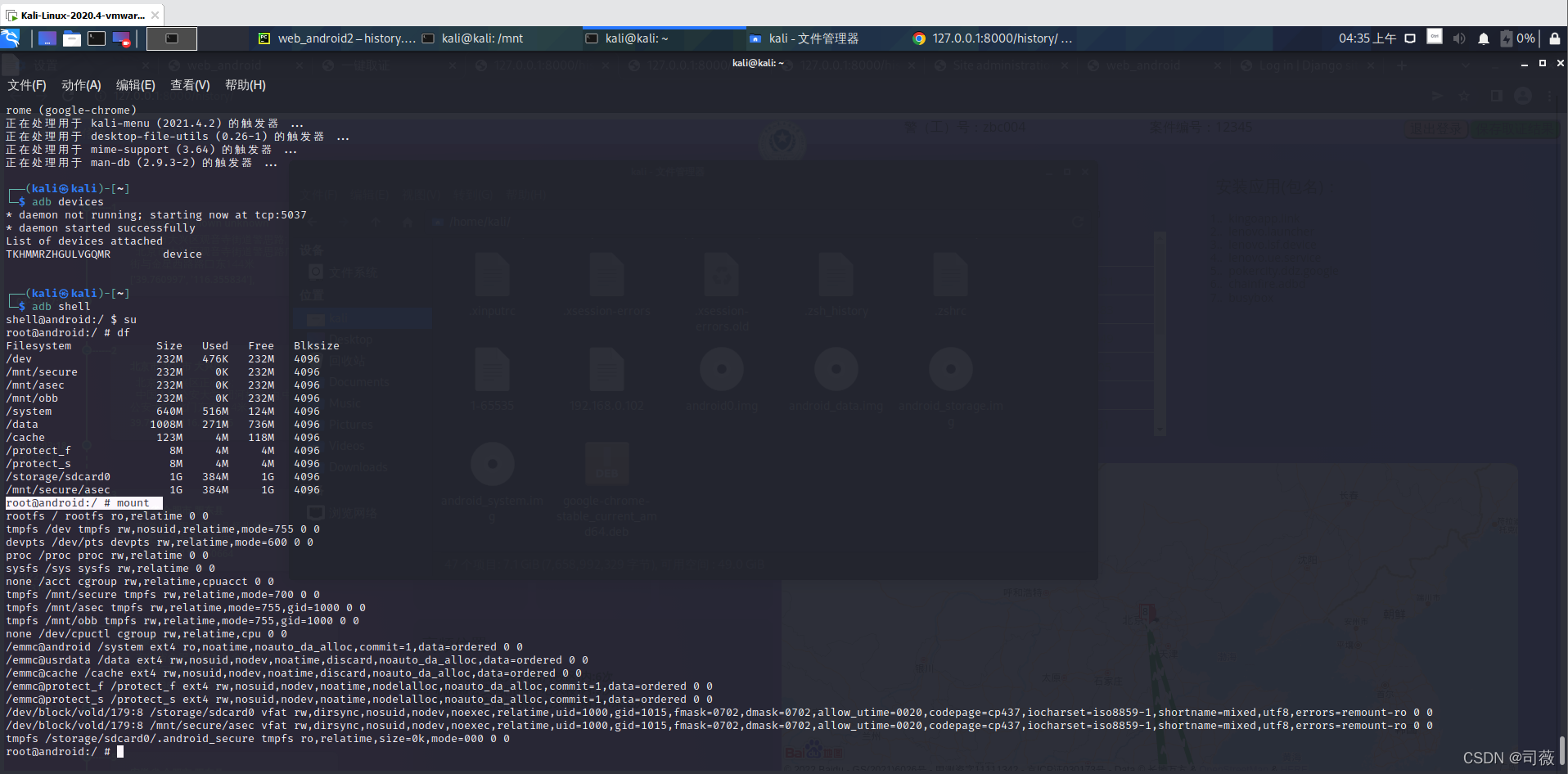Minimize the kali@kali terminal window

click(1524, 63)
